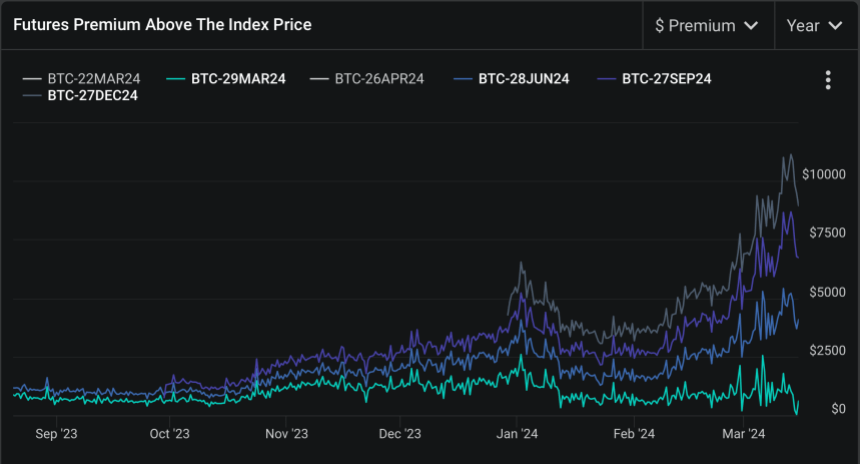Toggle the BTC-26APR24 series in legend
860x464 pixels.
click(379, 78)
